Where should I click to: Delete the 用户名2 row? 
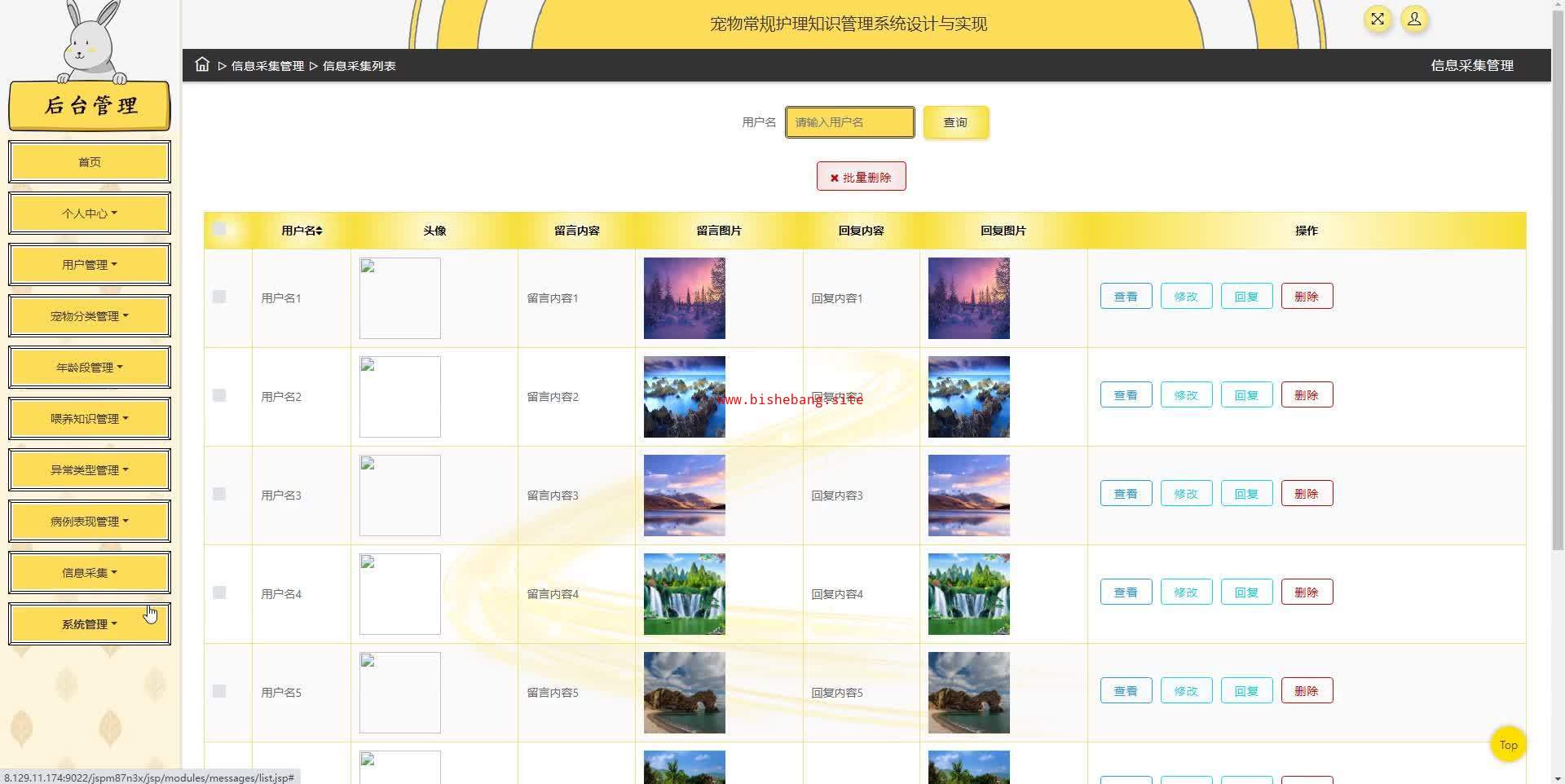point(1307,395)
